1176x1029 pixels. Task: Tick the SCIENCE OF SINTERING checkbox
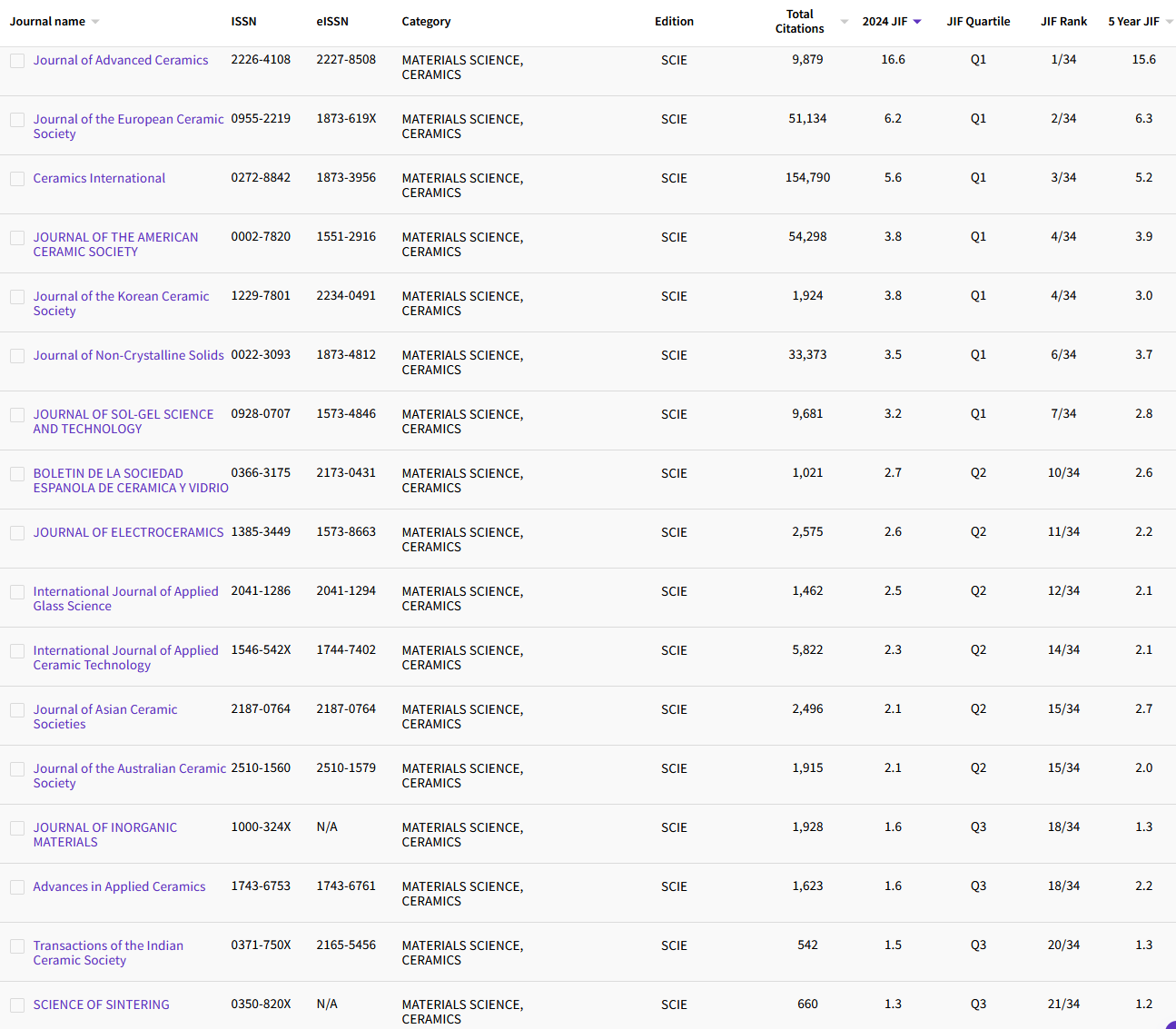coord(16,1004)
